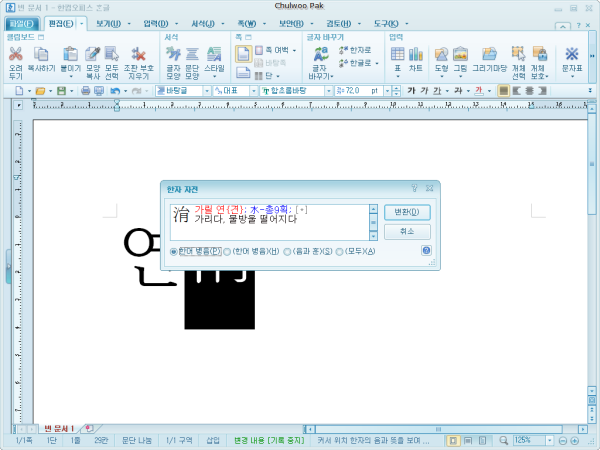Image resolution: width=600 pixels, height=450 pixels.
Task: Click the Paste (붙이기) clipboard icon
Action: click(x=70, y=54)
